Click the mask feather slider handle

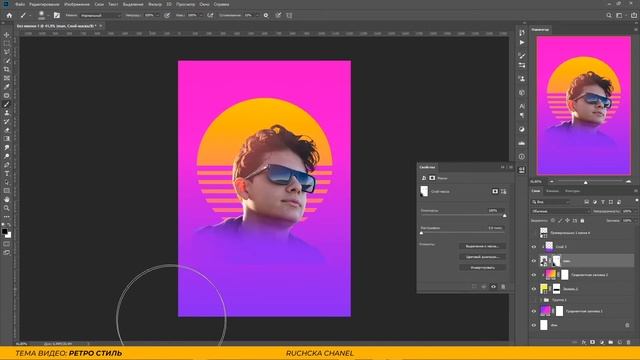pyautogui.click(x=422, y=233)
